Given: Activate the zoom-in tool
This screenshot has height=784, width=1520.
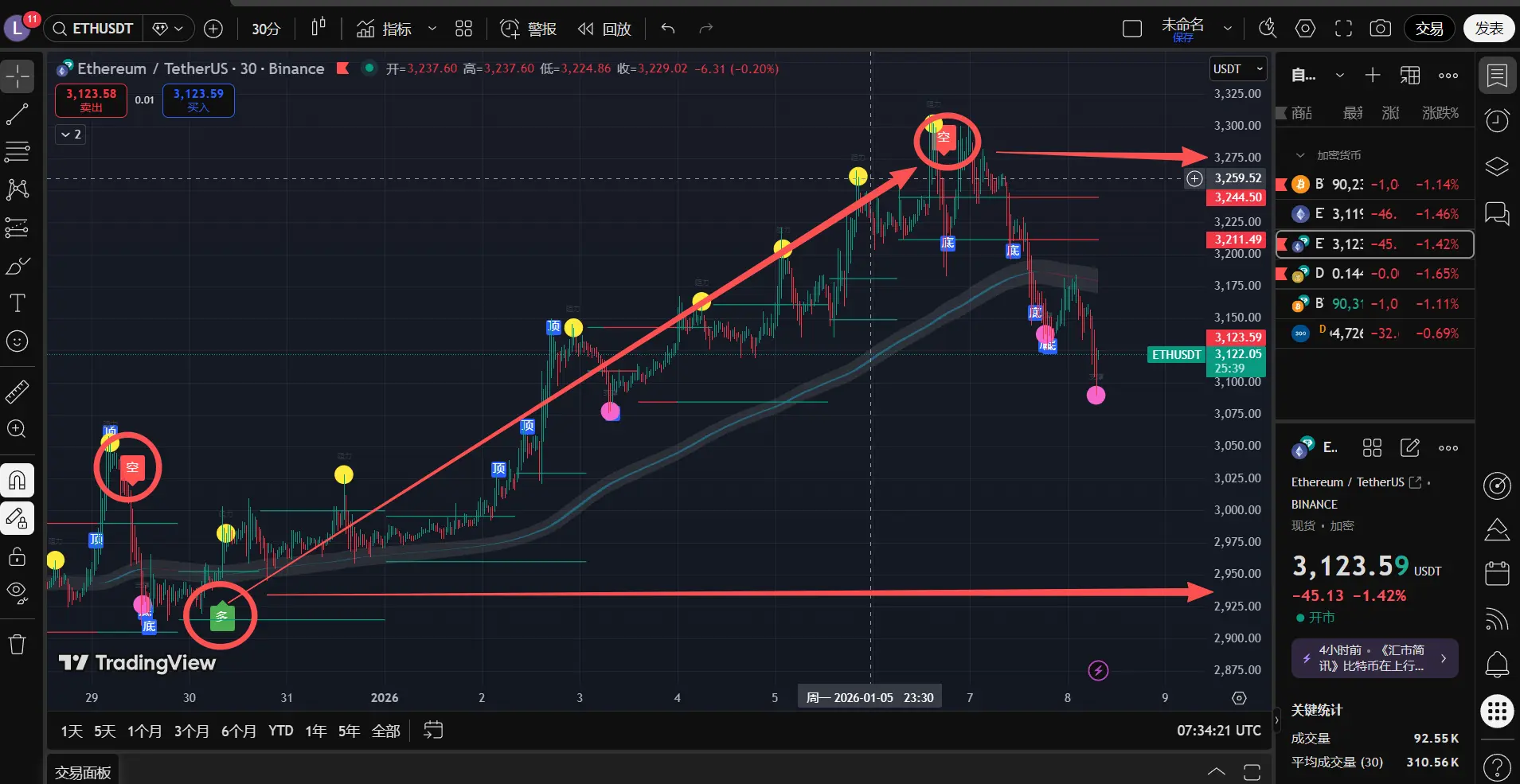Looking at the screenshot, I should point(18,429).
